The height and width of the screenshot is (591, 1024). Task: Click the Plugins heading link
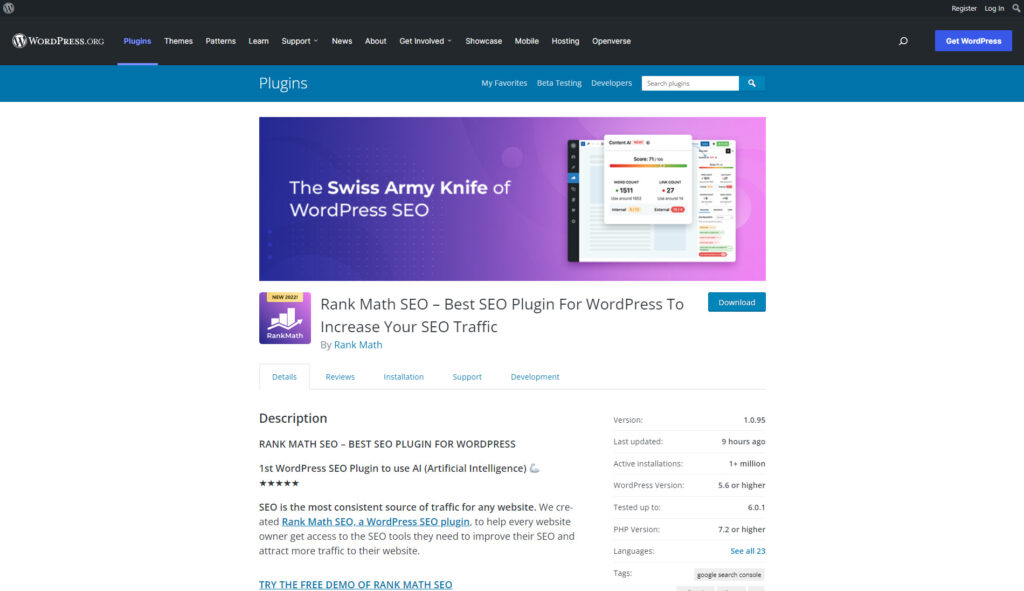point(283,83)
